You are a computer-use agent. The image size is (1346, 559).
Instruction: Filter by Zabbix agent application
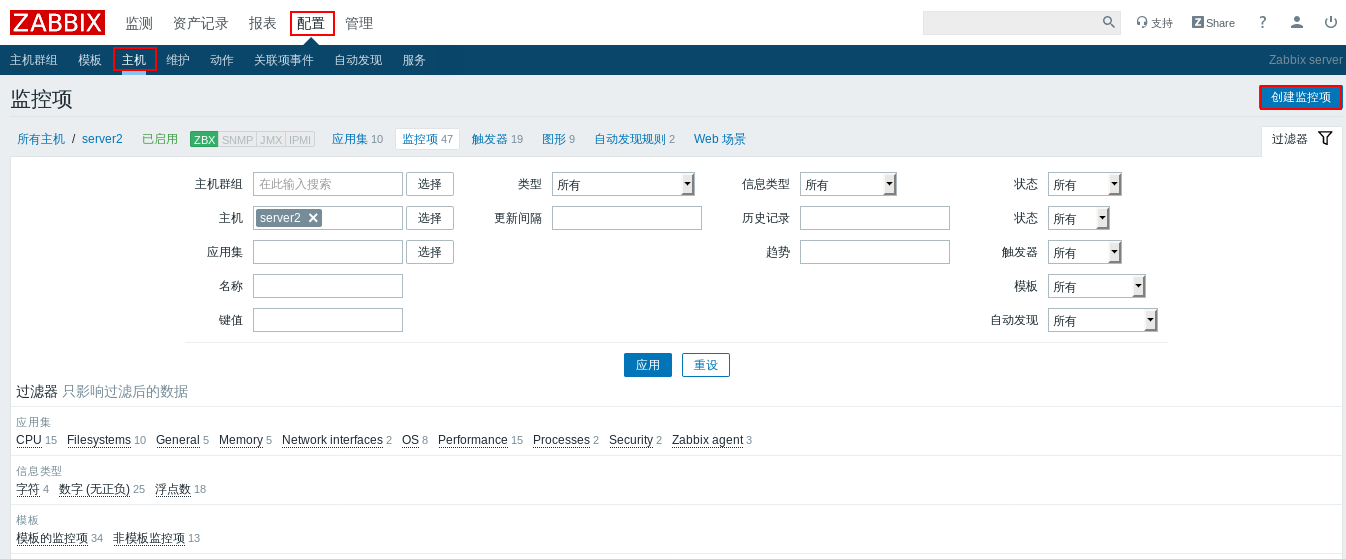click(x=707, y=440)
